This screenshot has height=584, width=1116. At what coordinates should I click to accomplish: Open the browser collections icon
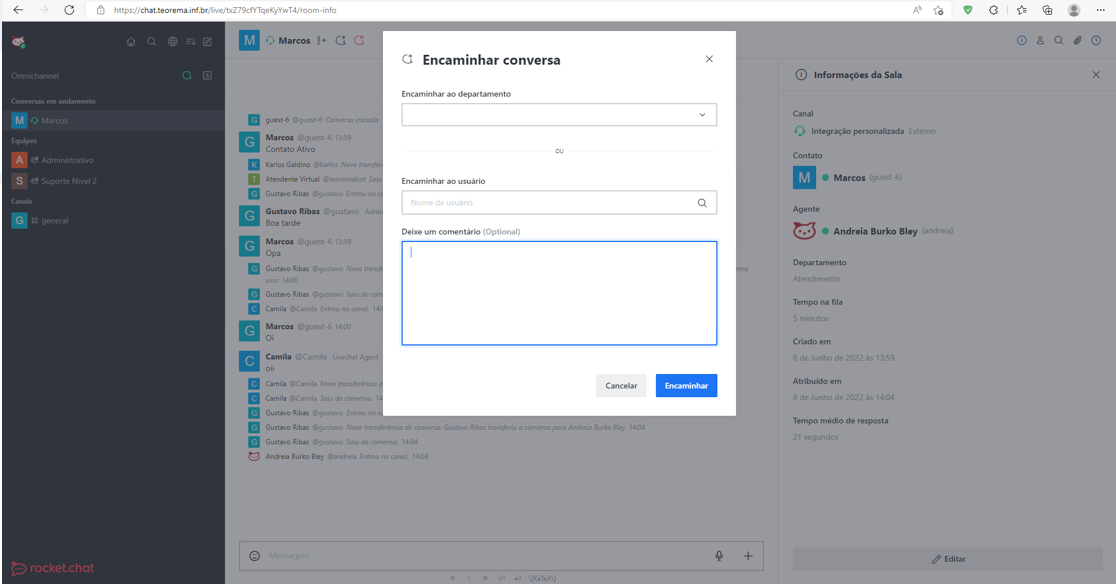tap(1048, 10)
